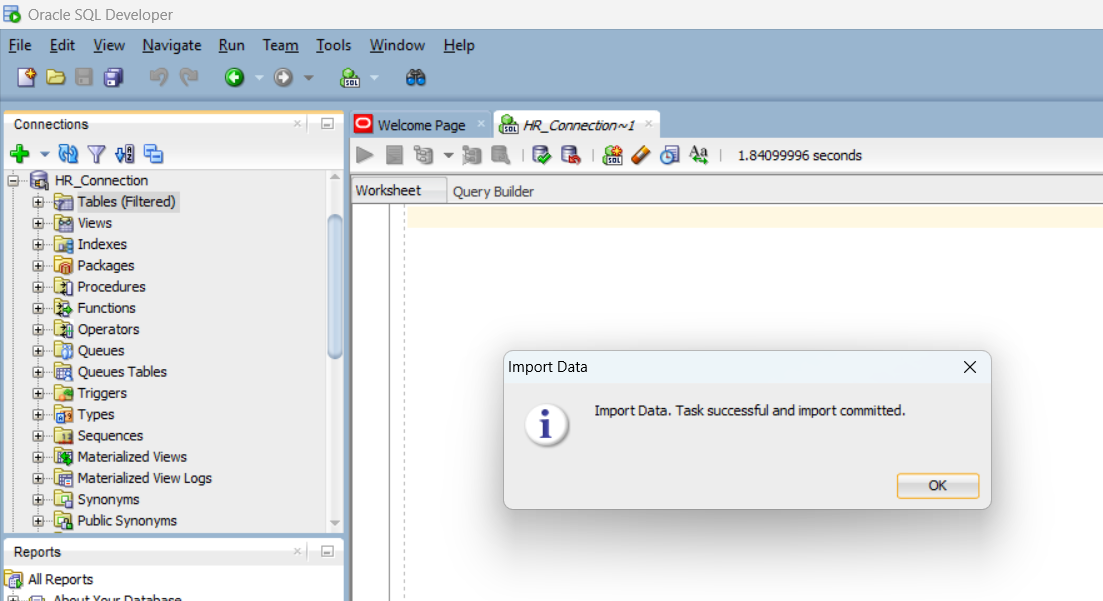Screen dimensions: 1103x601
Task: Select All Reports in Reports panel
Action: pos(60,579)
